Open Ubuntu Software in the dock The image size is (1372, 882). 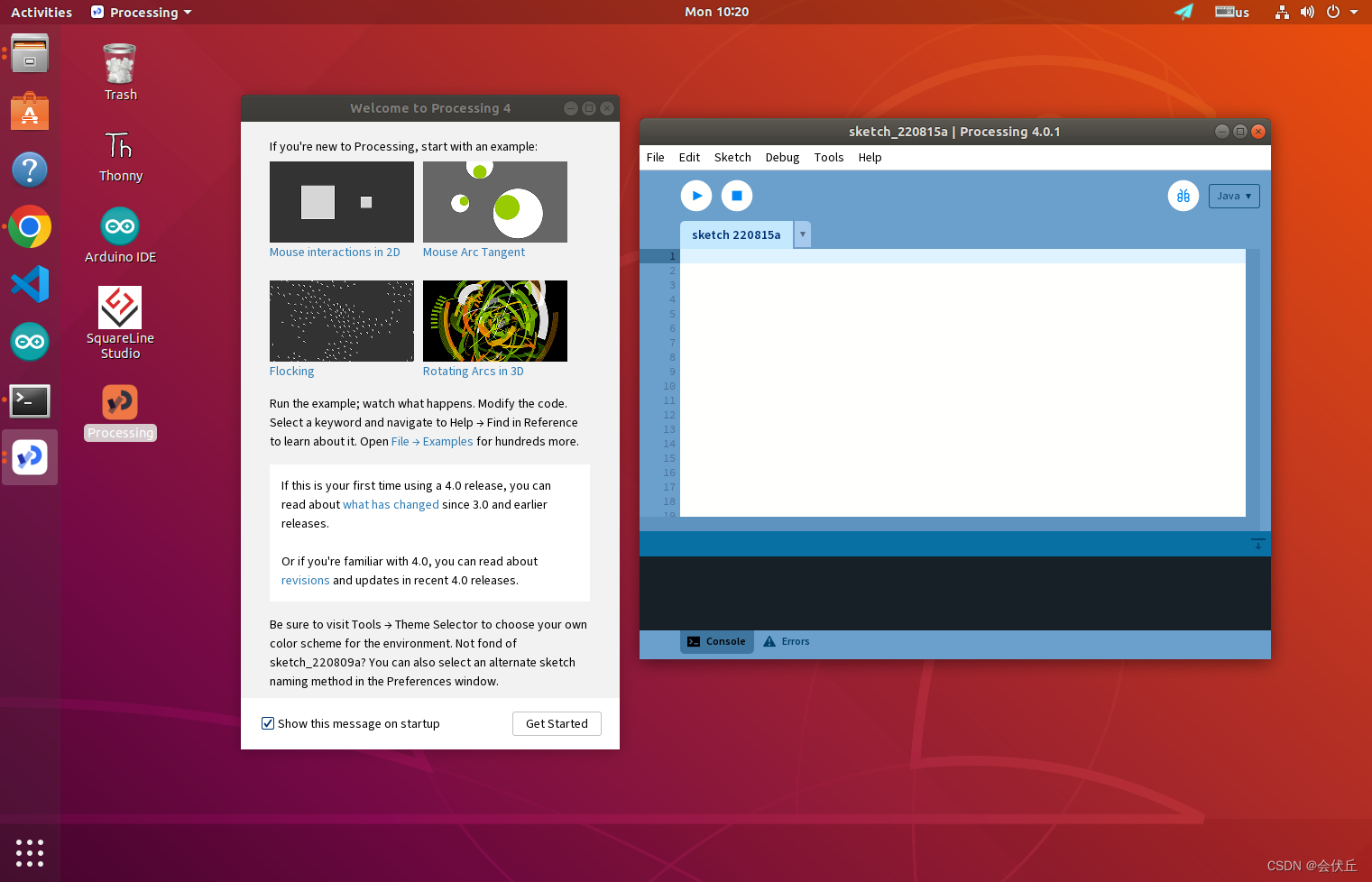pyautogui.click(x=30, y=112)
